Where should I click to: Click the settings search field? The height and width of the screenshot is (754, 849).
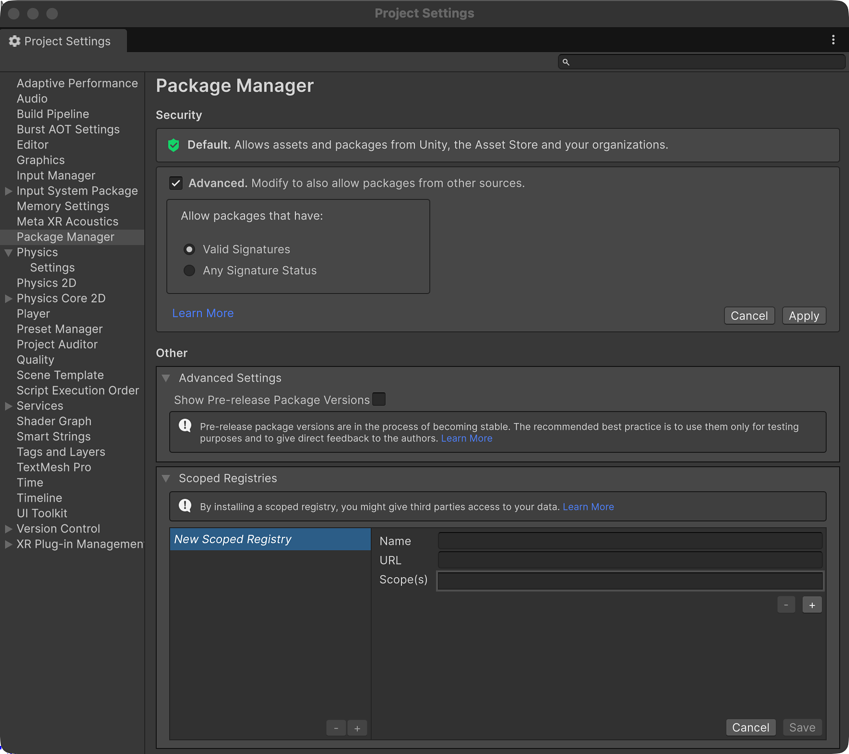click(701, 62)
